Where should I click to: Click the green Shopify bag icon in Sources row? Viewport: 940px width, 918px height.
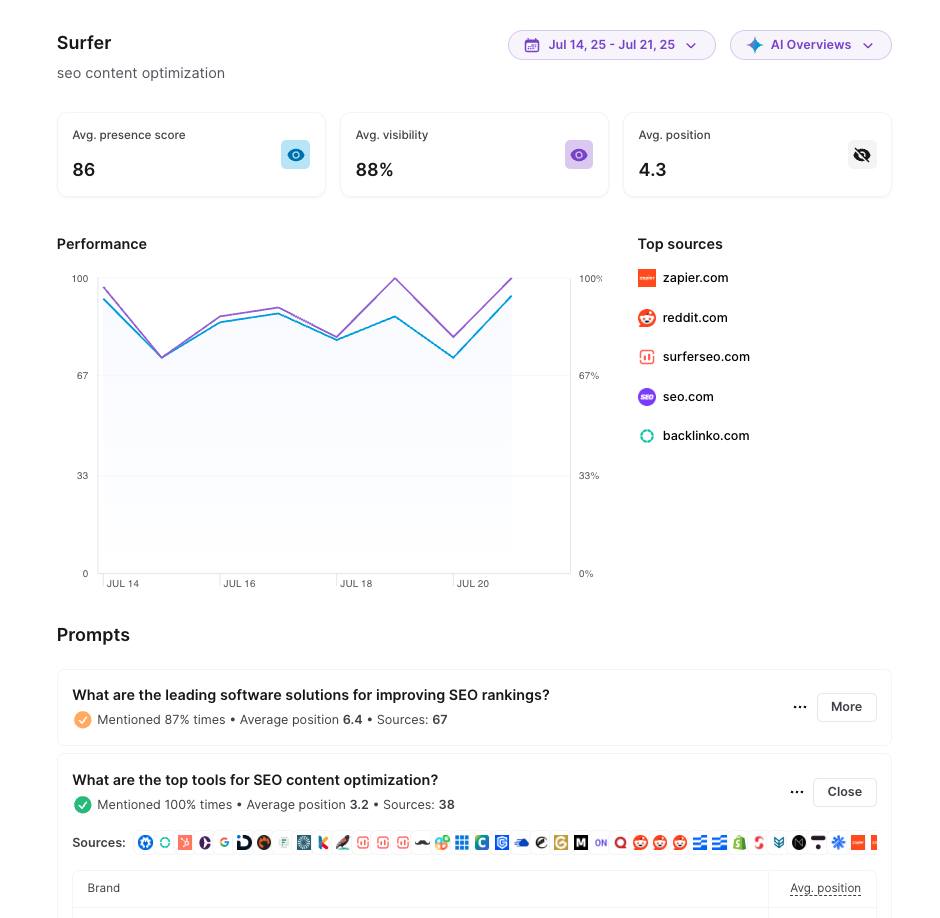click(739, 842)
